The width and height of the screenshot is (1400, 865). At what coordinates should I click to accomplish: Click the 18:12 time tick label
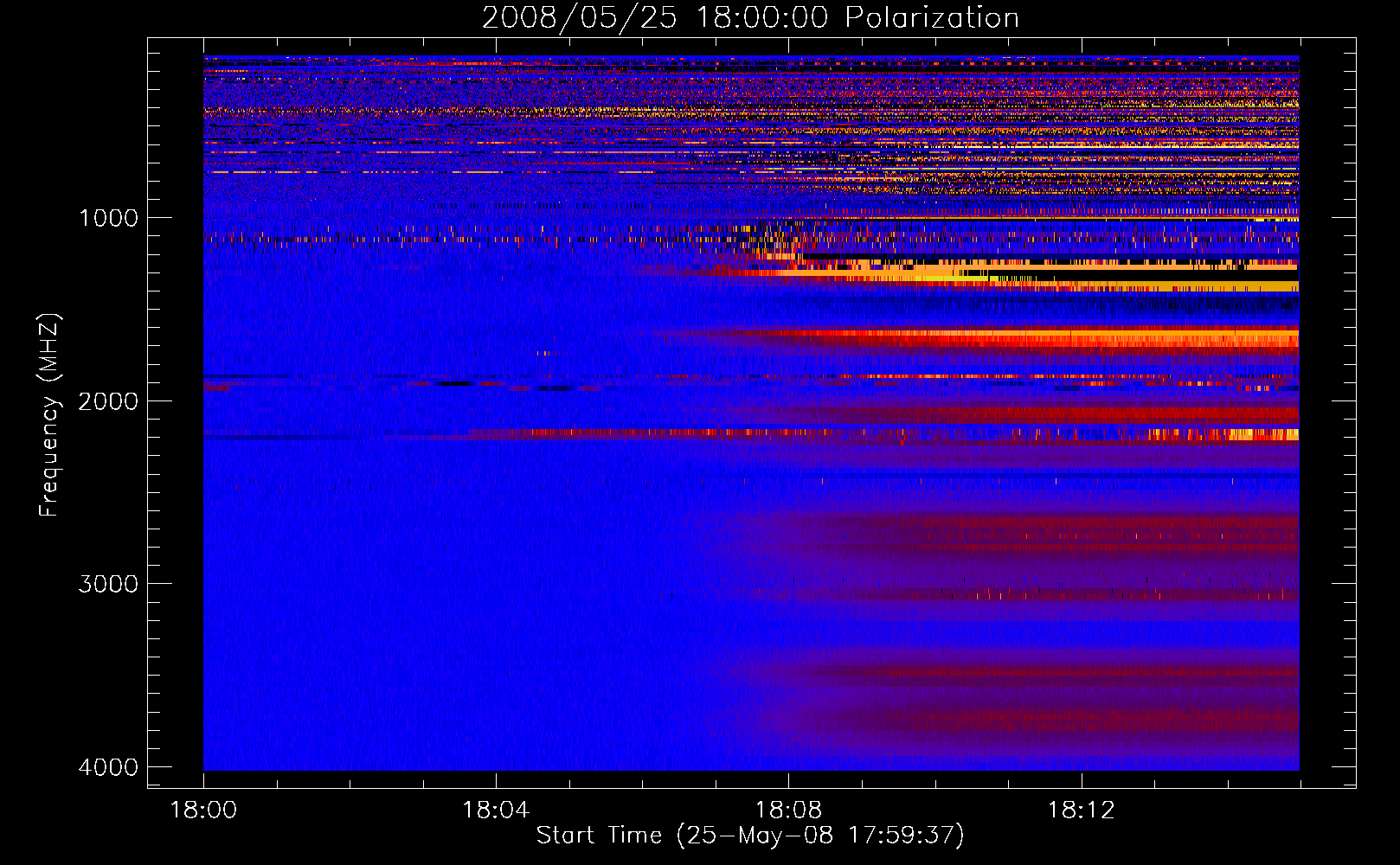coord(1081,811)
